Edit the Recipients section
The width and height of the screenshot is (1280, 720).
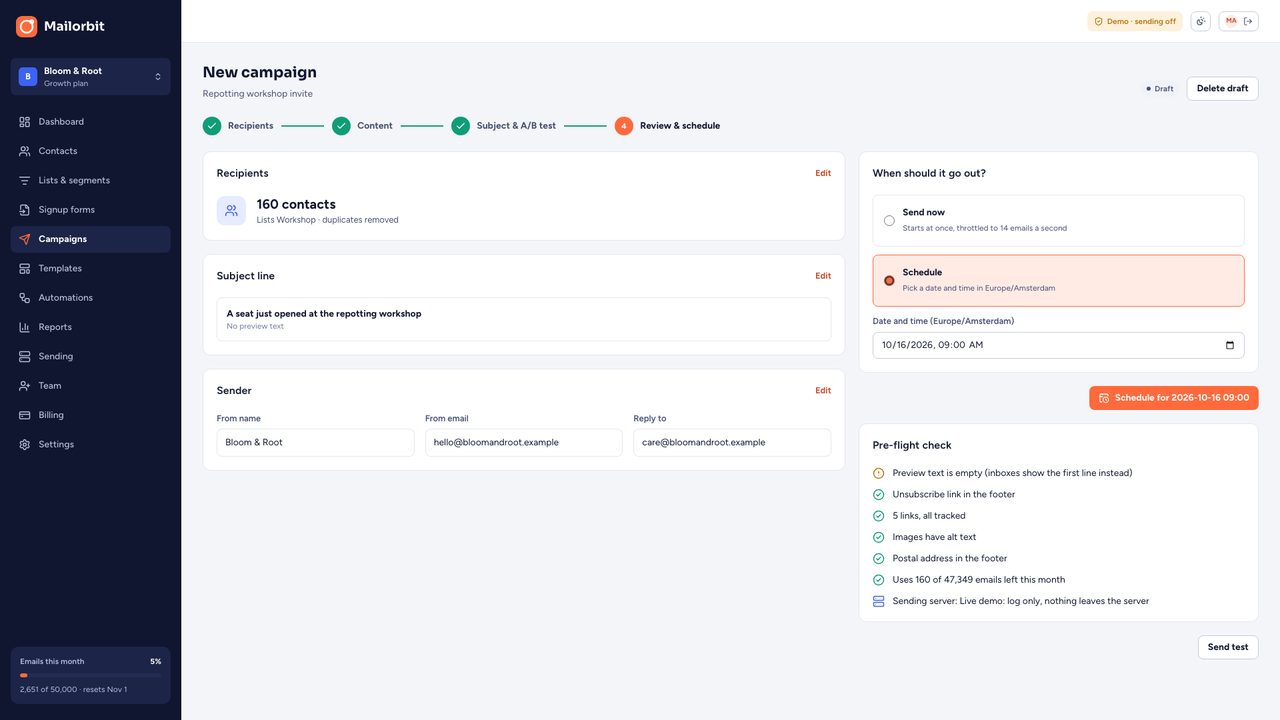coord(823,173)
